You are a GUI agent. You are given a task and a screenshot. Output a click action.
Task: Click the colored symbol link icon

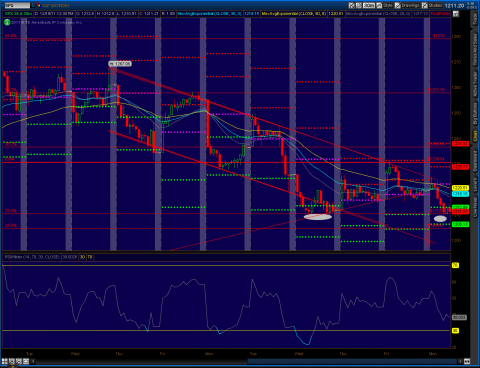[39, 5]
